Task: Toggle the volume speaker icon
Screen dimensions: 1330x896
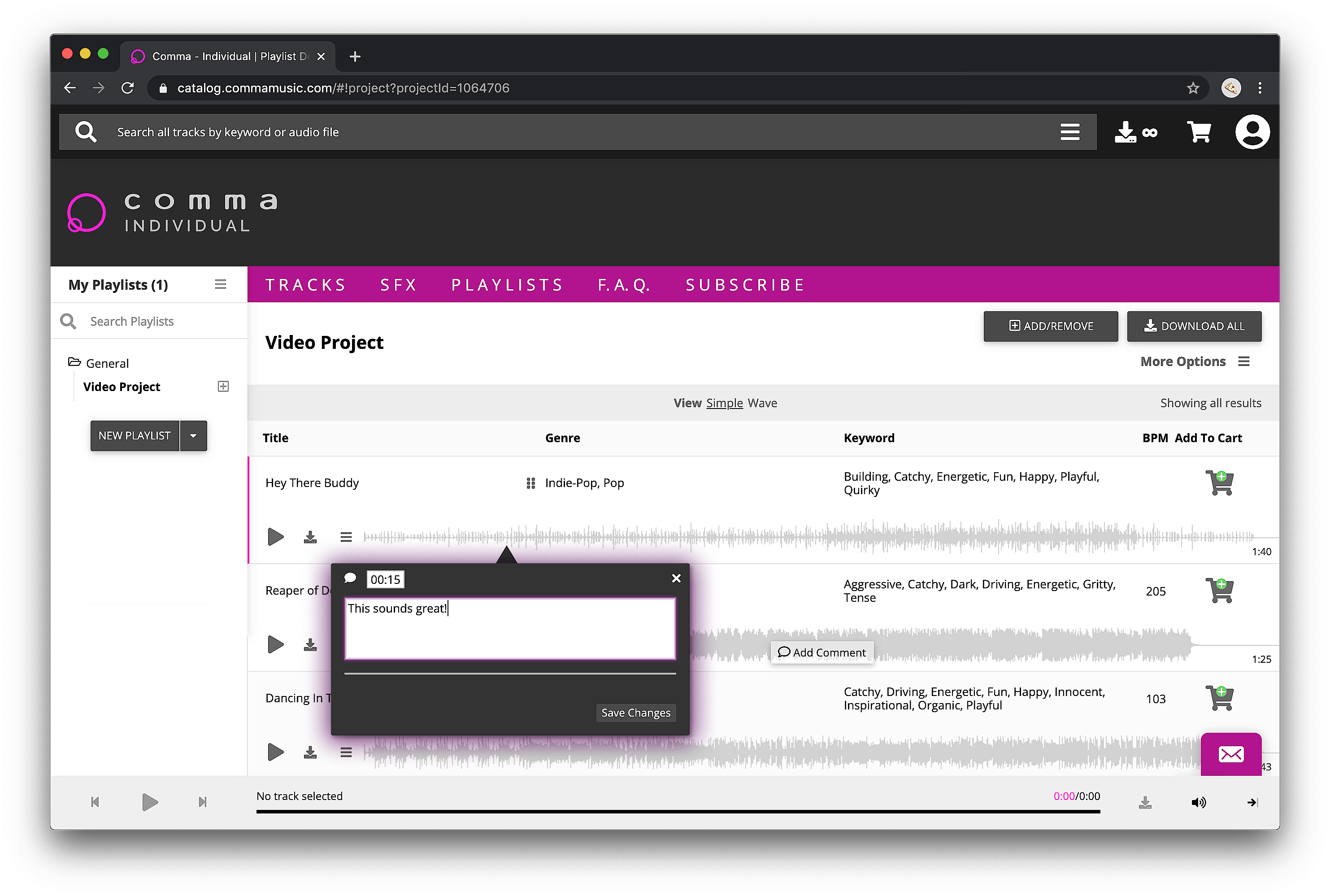Action: point(1199,802)
